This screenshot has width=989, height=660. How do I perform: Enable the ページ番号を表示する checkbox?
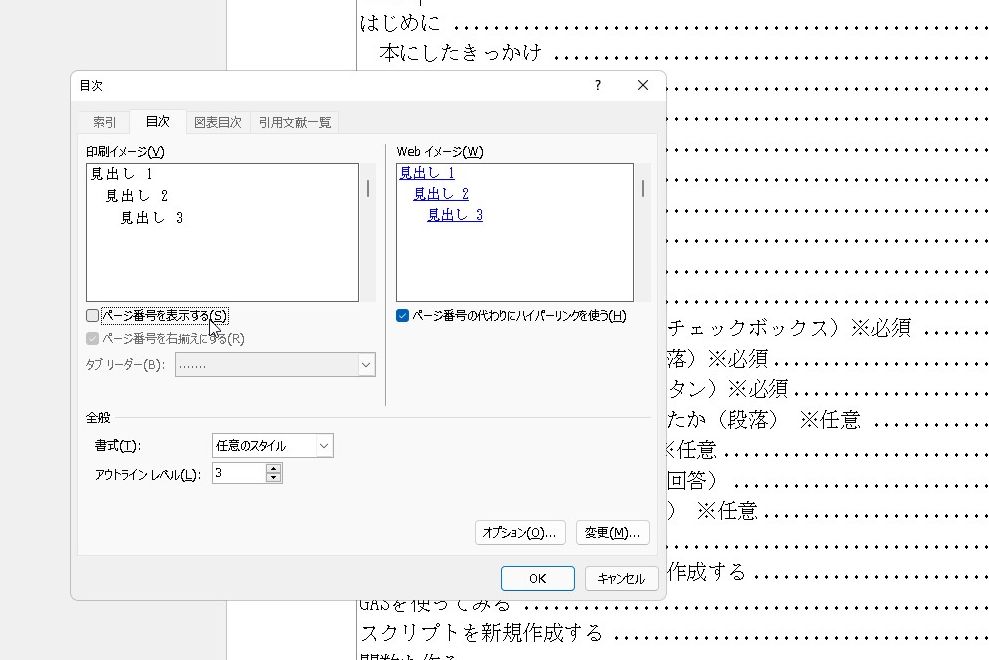pos(93,316)
